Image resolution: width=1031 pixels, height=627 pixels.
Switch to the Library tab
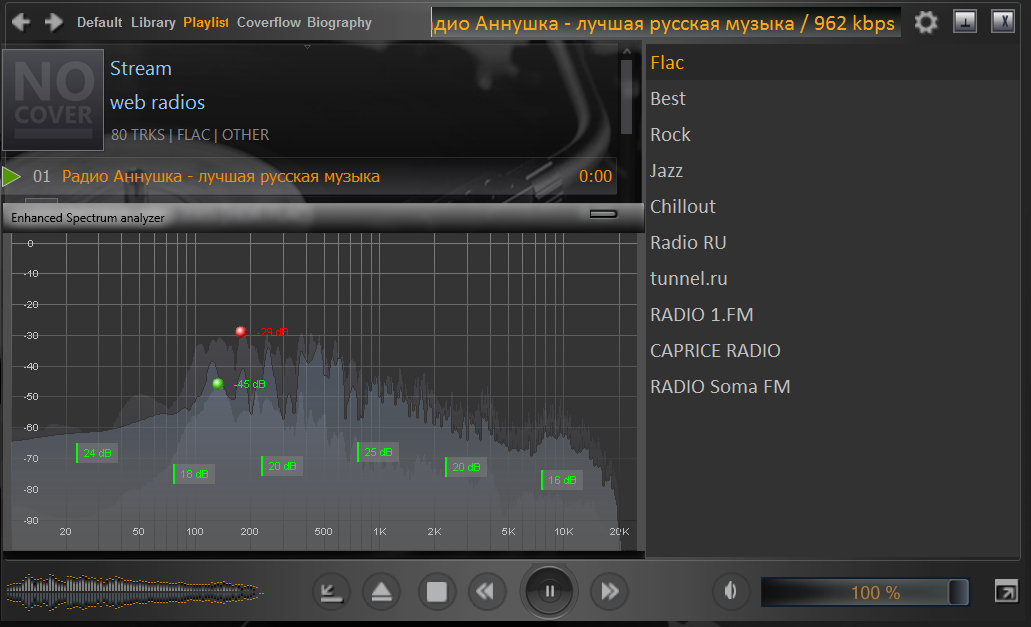tap(152, 22)
